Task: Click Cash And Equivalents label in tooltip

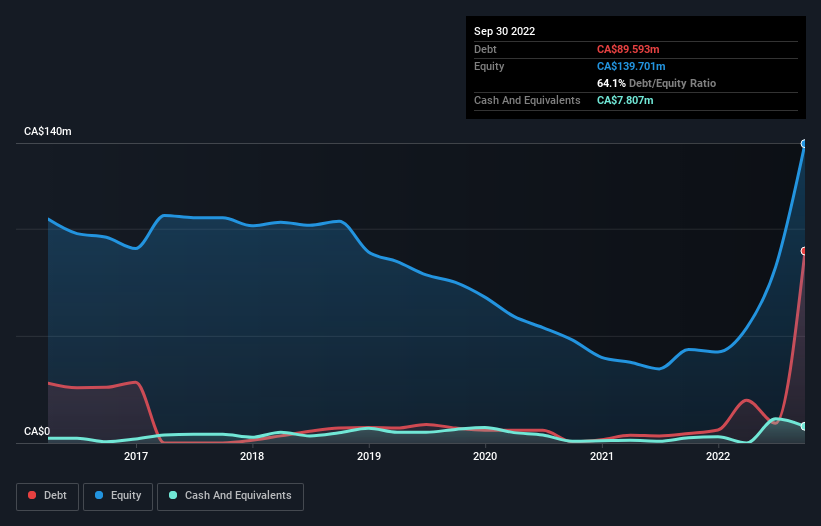Action: (527, 100)
